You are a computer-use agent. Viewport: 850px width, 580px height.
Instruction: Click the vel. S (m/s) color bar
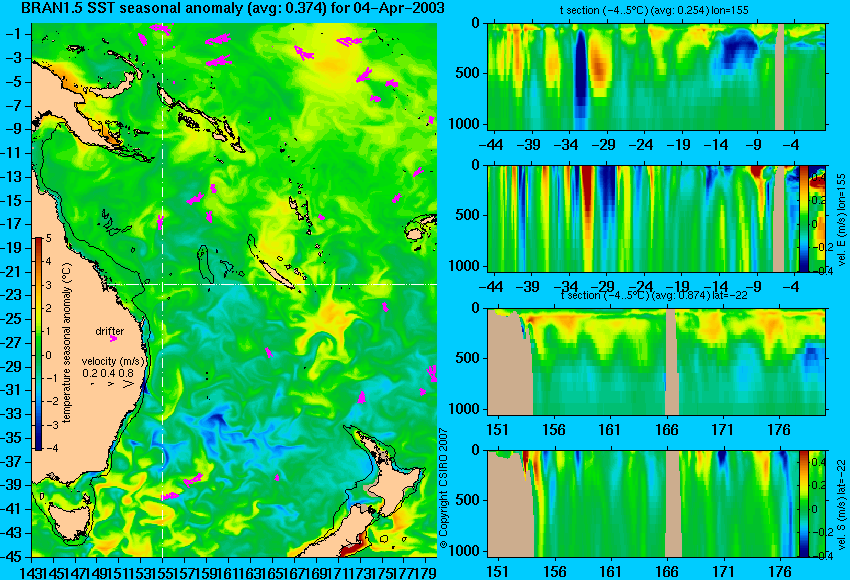click(803, 504)
